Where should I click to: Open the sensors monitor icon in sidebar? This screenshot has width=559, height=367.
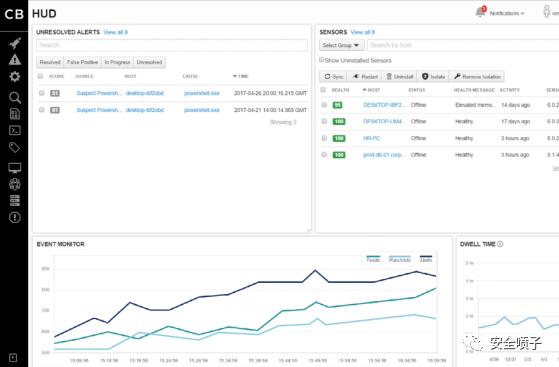coord(15,168)
